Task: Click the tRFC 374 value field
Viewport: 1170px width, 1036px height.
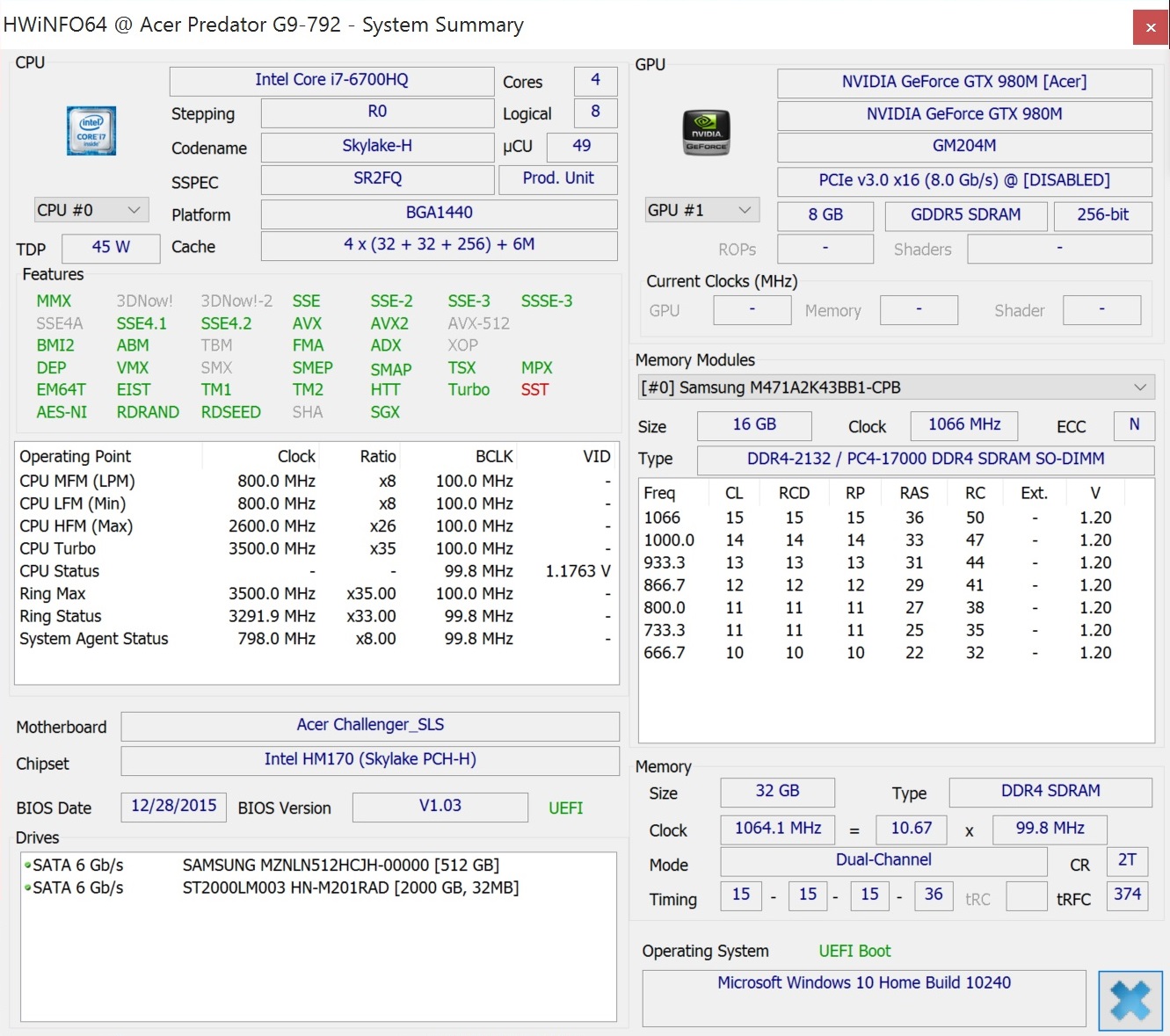Action: [x=1127, y=895]
